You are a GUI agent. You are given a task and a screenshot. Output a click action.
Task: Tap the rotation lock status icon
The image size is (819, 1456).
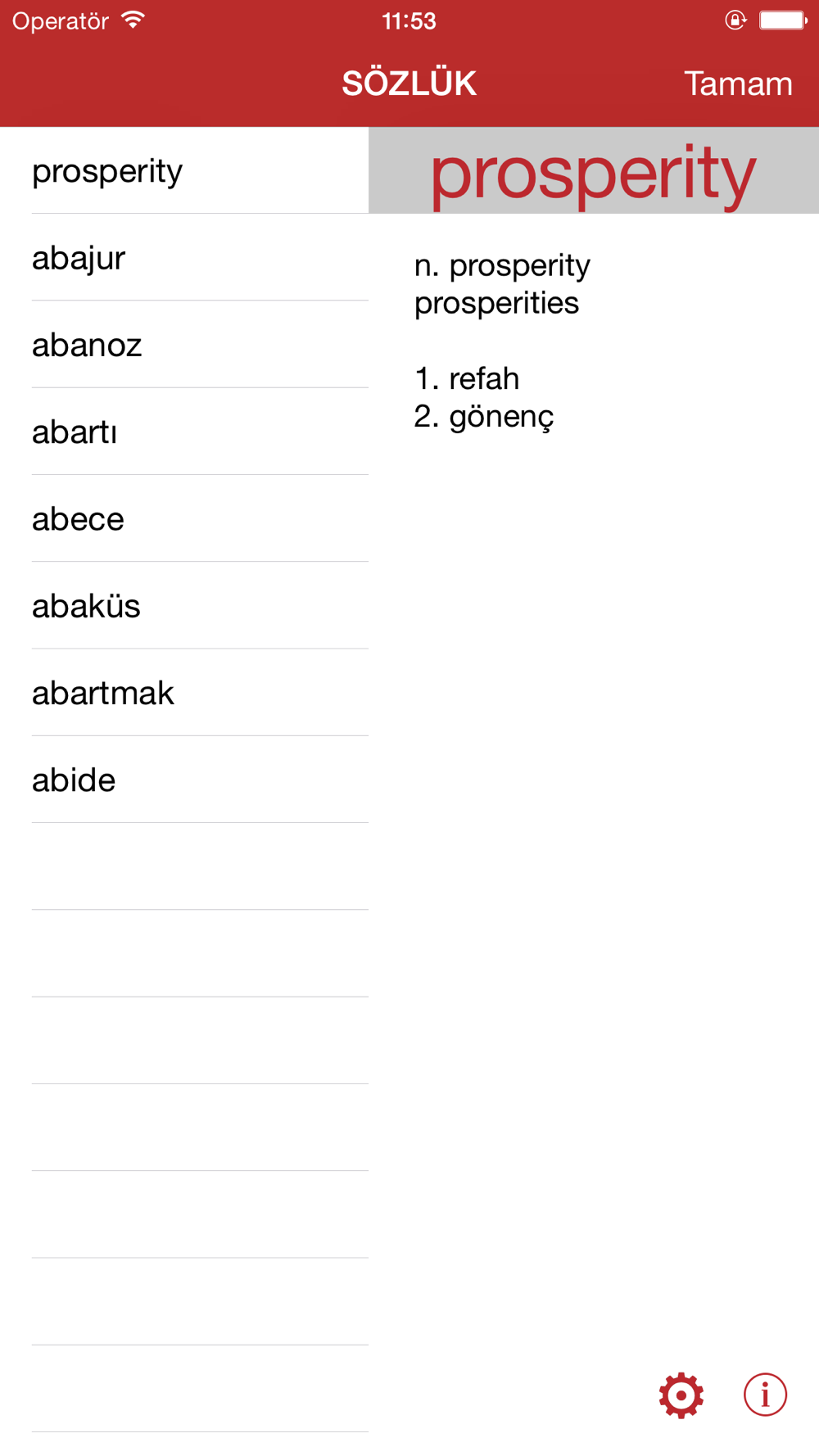(x=735, y=20)
